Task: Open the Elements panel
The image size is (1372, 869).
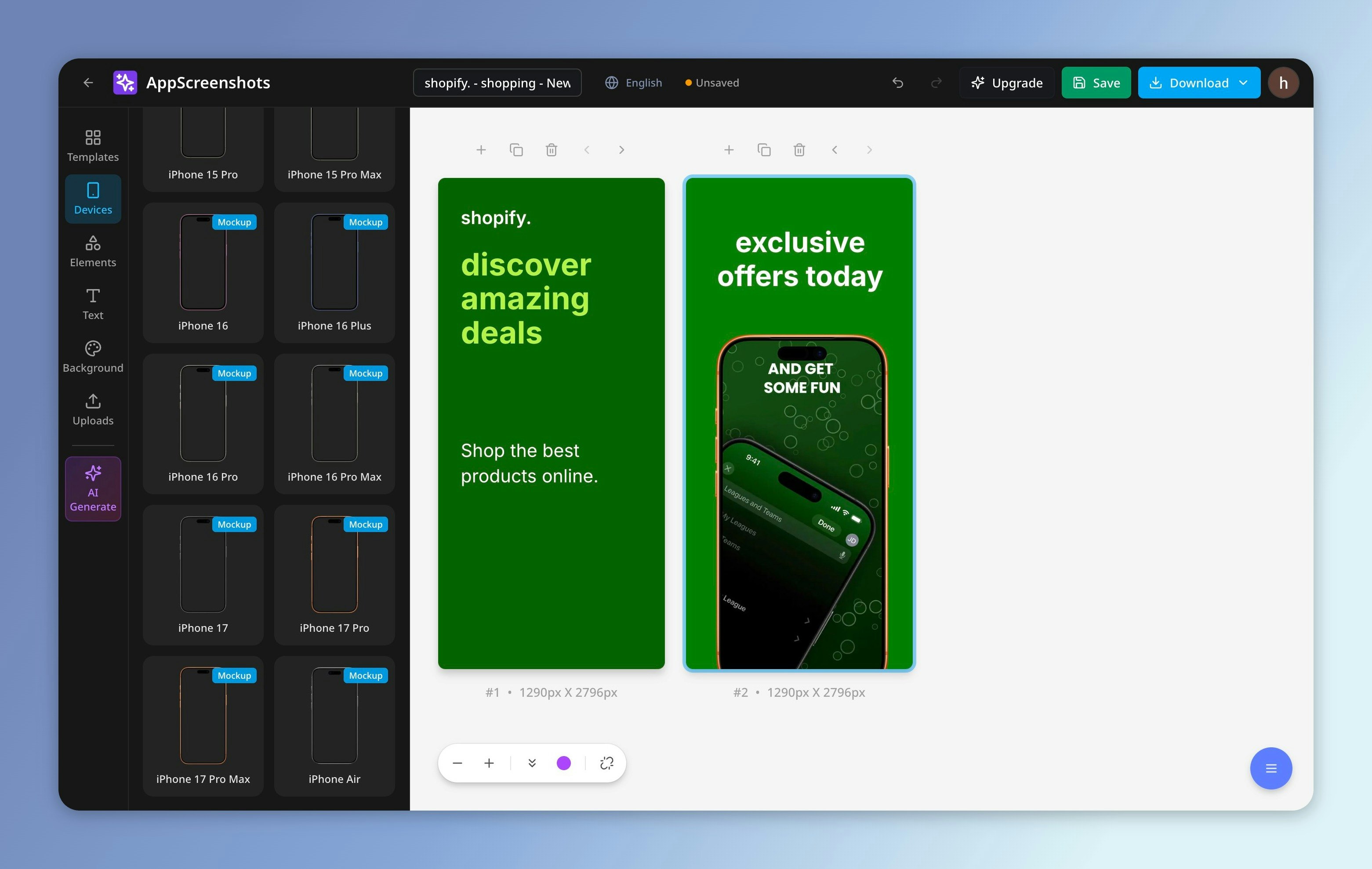Action: tap(93, 250)
